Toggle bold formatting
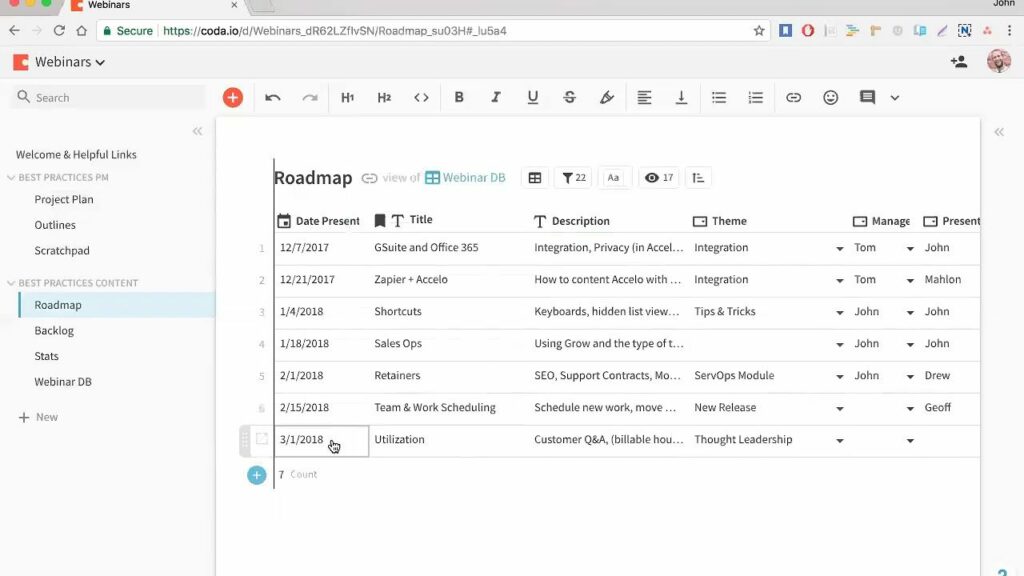This screenshot has width=1024, height=576. click(x=459, y=97)
